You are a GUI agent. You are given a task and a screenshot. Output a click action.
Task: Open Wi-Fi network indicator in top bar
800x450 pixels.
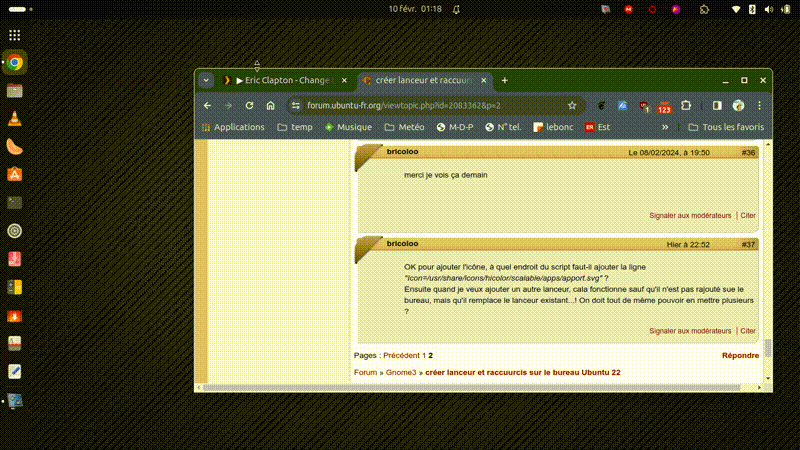coord(736,9)
